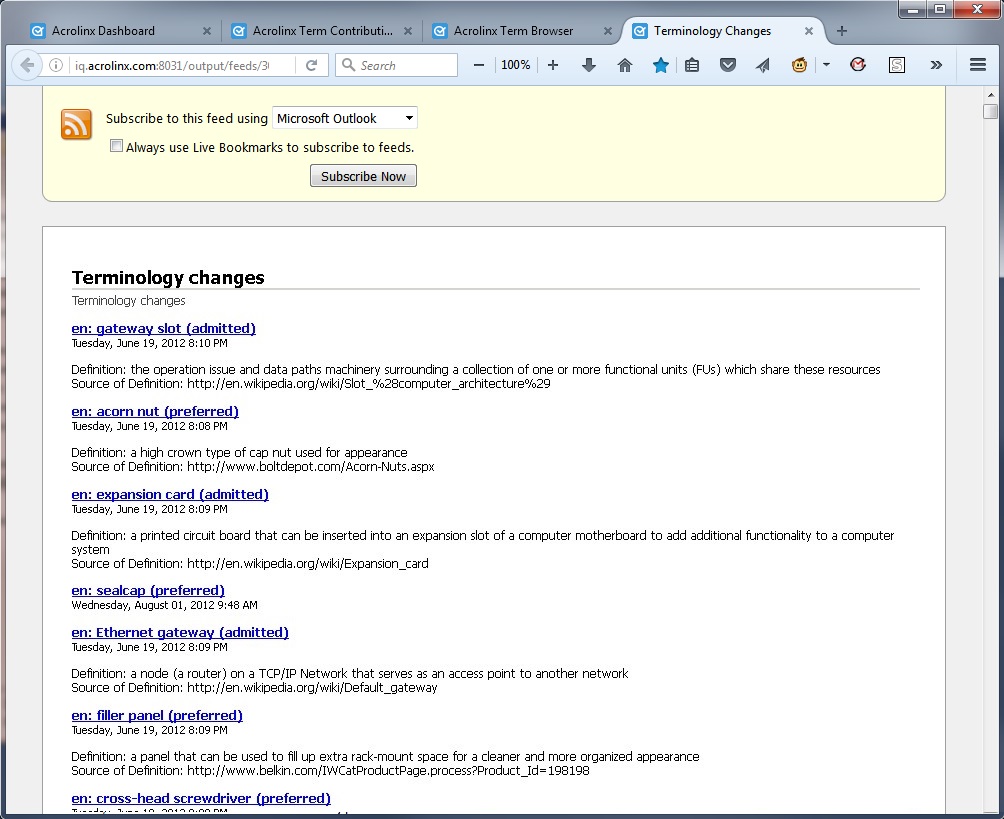Go to the Home page icon
Viewport: 1004px width, 819px height.
[x=625, y=65]
